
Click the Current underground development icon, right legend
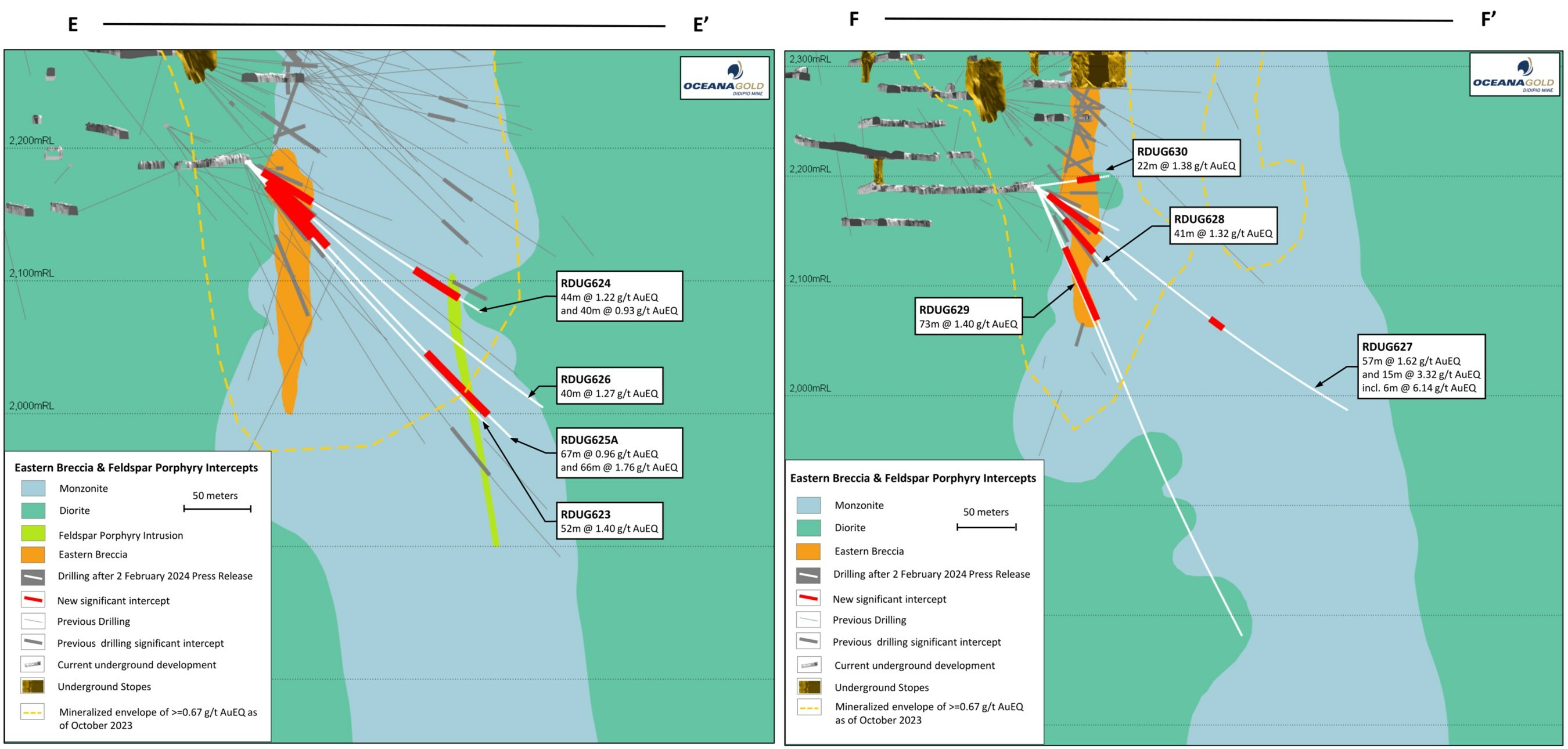[x=808, y=665]
